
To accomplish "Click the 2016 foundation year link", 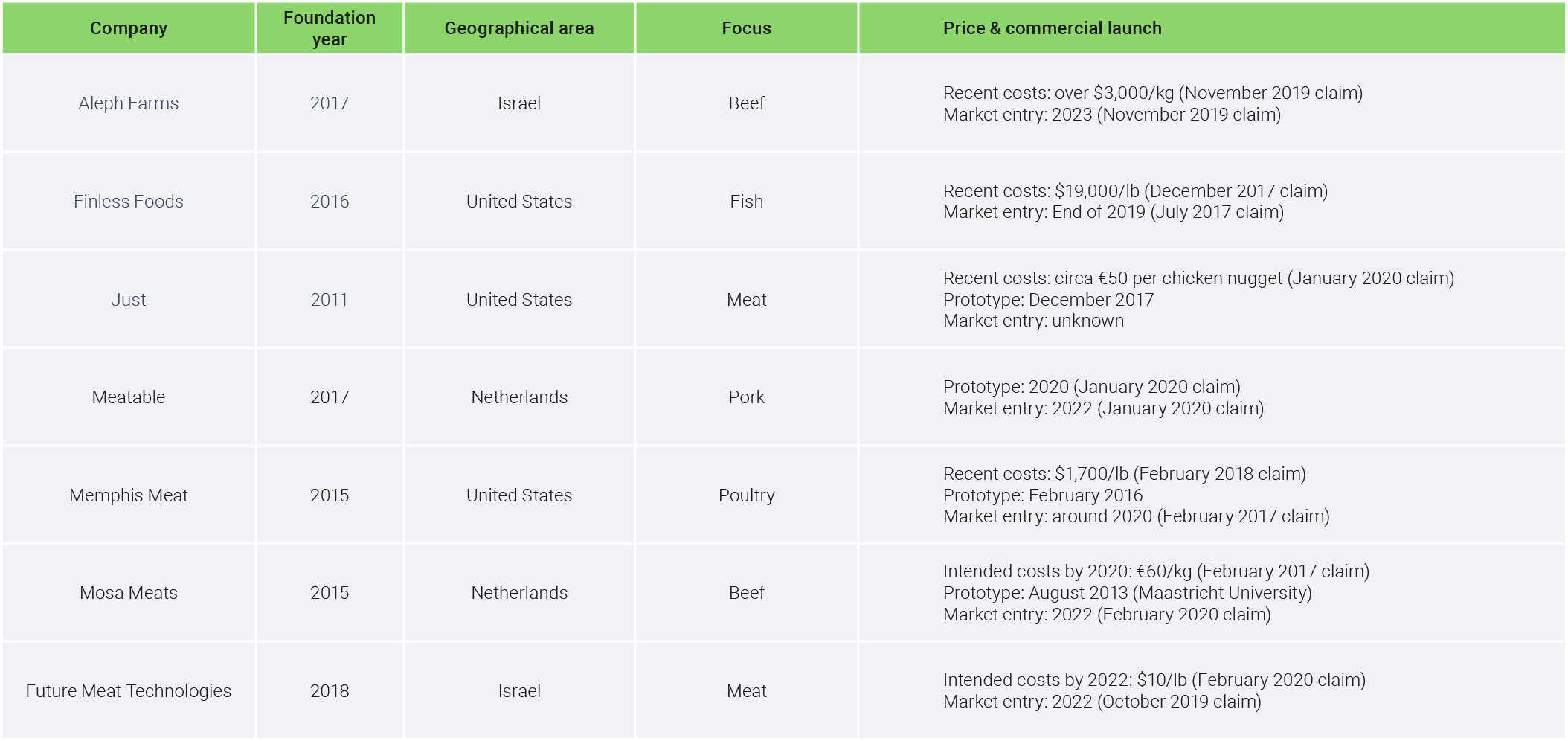I will [330, 202].
